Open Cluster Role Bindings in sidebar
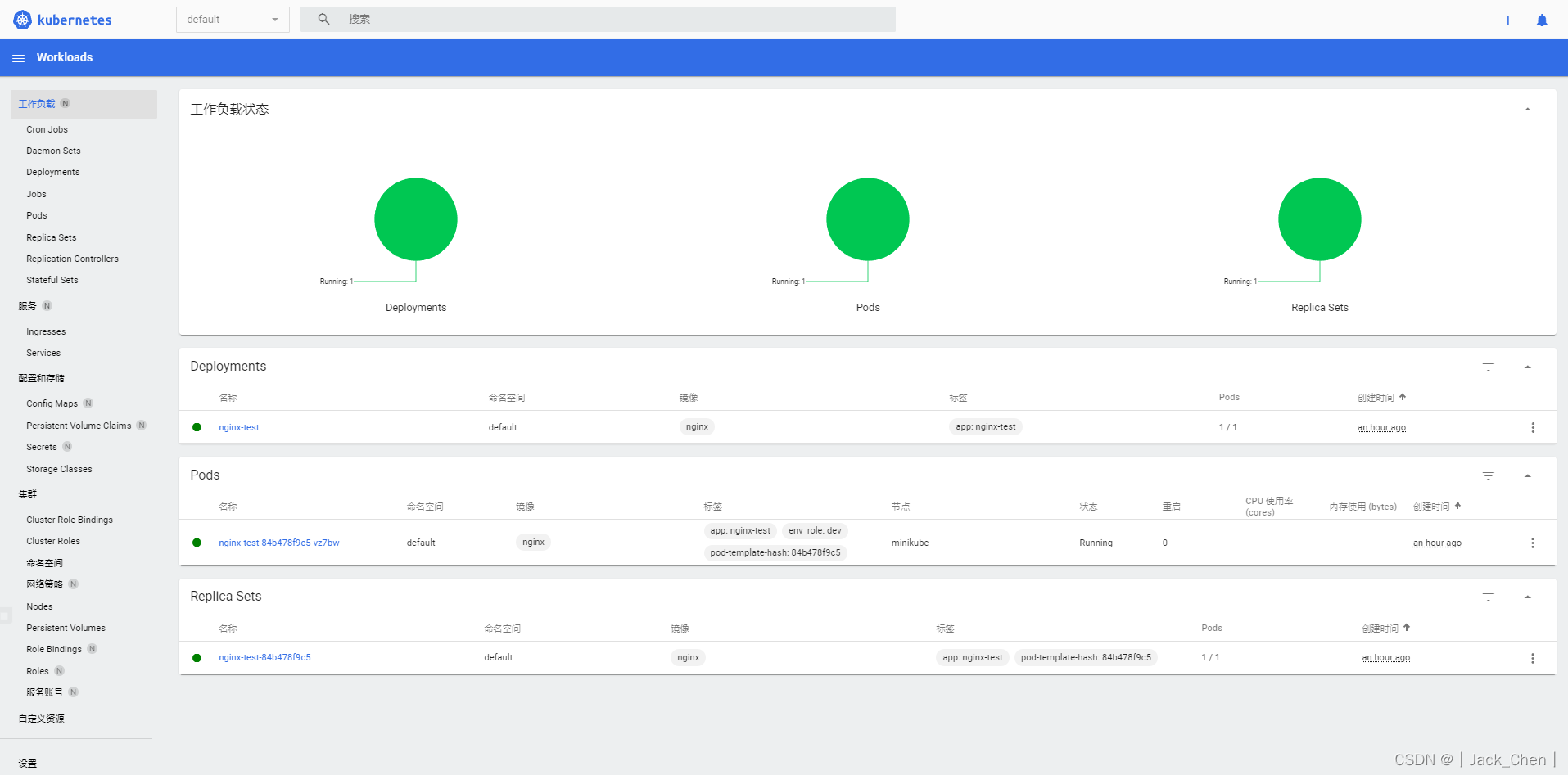This screenshot has width=1568, height=775. pos(70,520)
